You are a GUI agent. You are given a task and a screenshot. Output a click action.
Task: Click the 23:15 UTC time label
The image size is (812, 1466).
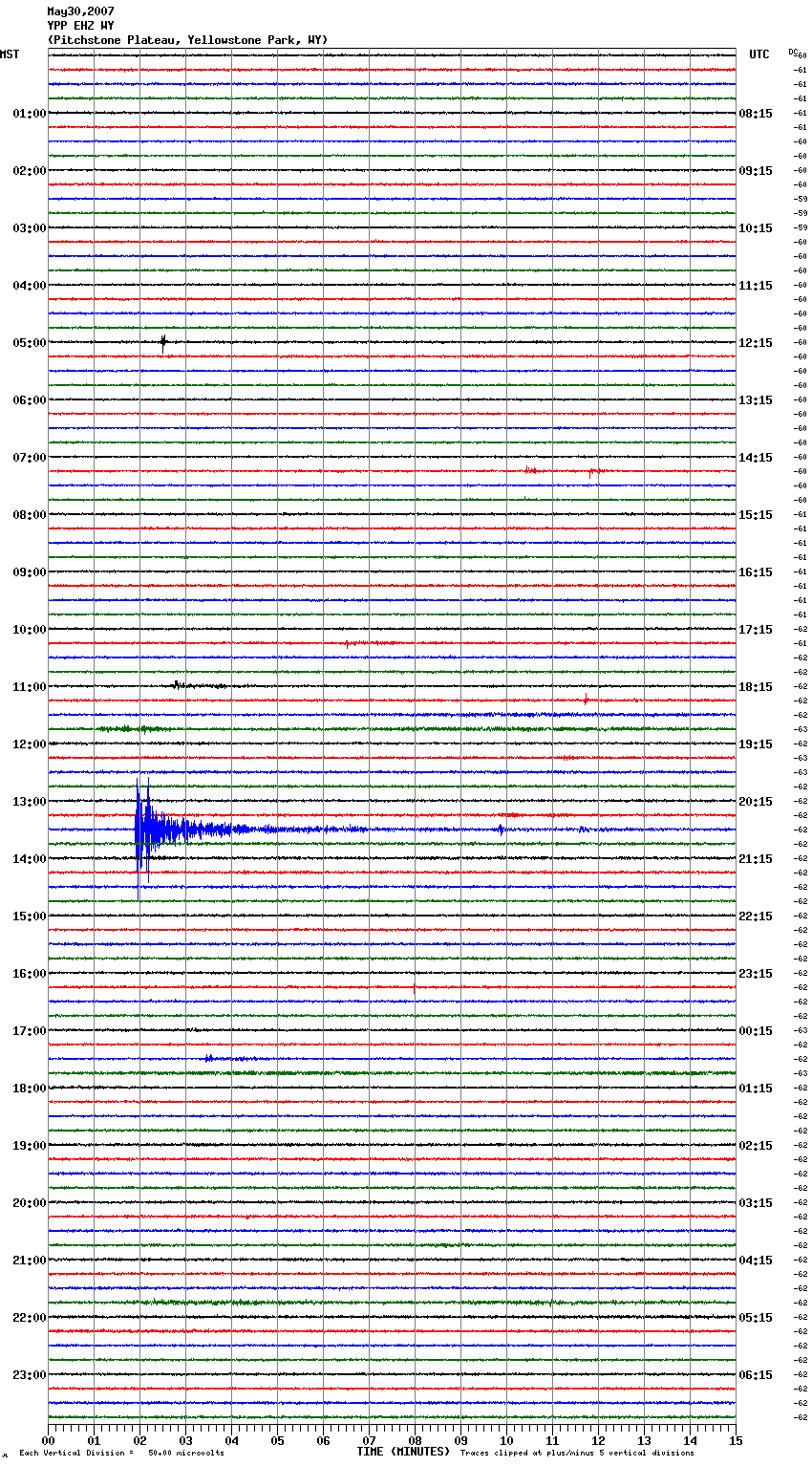(x=756, y=974)
